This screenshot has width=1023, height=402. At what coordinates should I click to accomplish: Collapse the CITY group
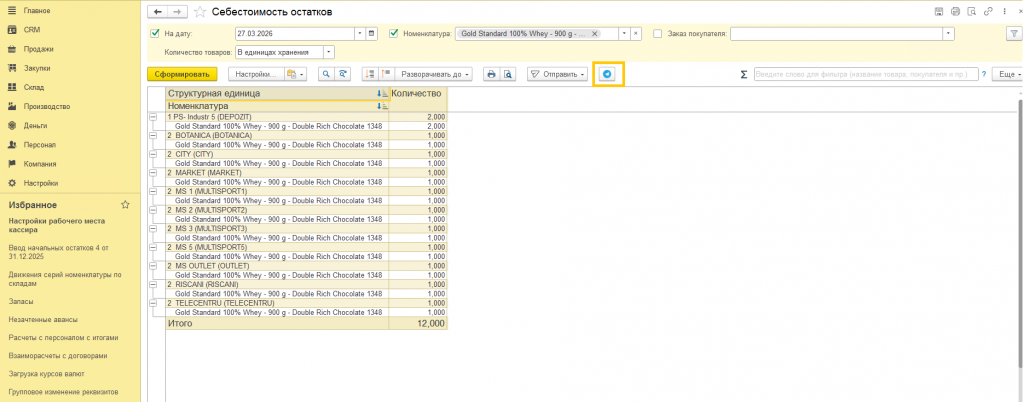153,154
